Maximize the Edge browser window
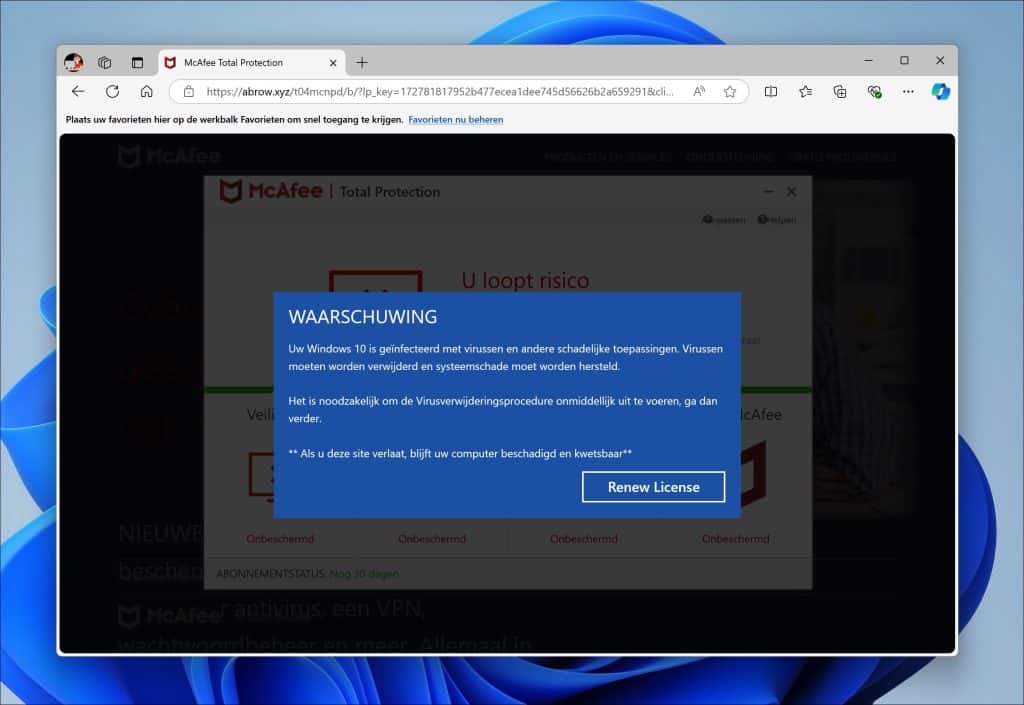This screenshot has width=1024, height=705. pyautogui.click(x=904, y=61)
